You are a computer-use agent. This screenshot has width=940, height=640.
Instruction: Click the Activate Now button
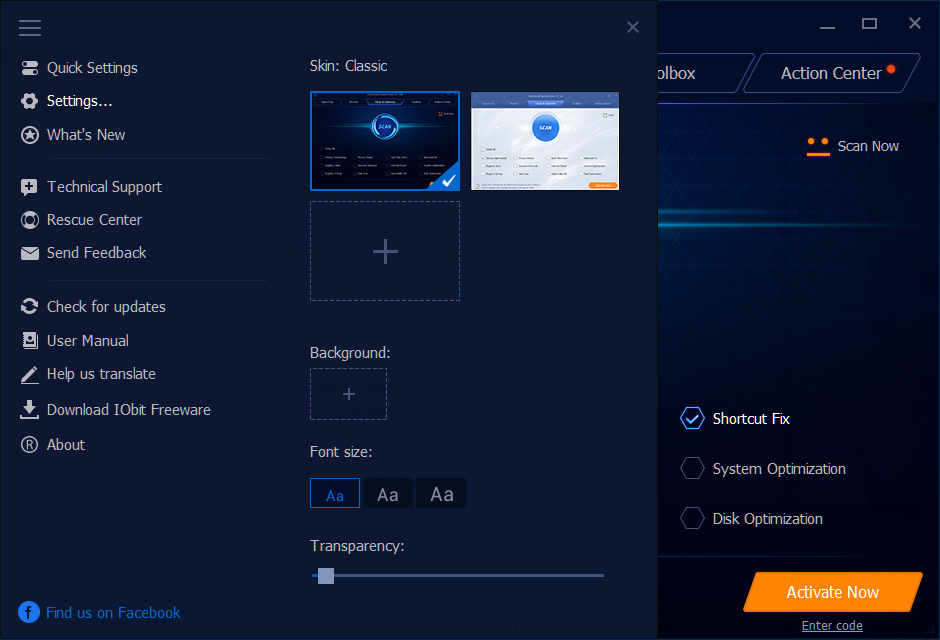click(832, 592)
